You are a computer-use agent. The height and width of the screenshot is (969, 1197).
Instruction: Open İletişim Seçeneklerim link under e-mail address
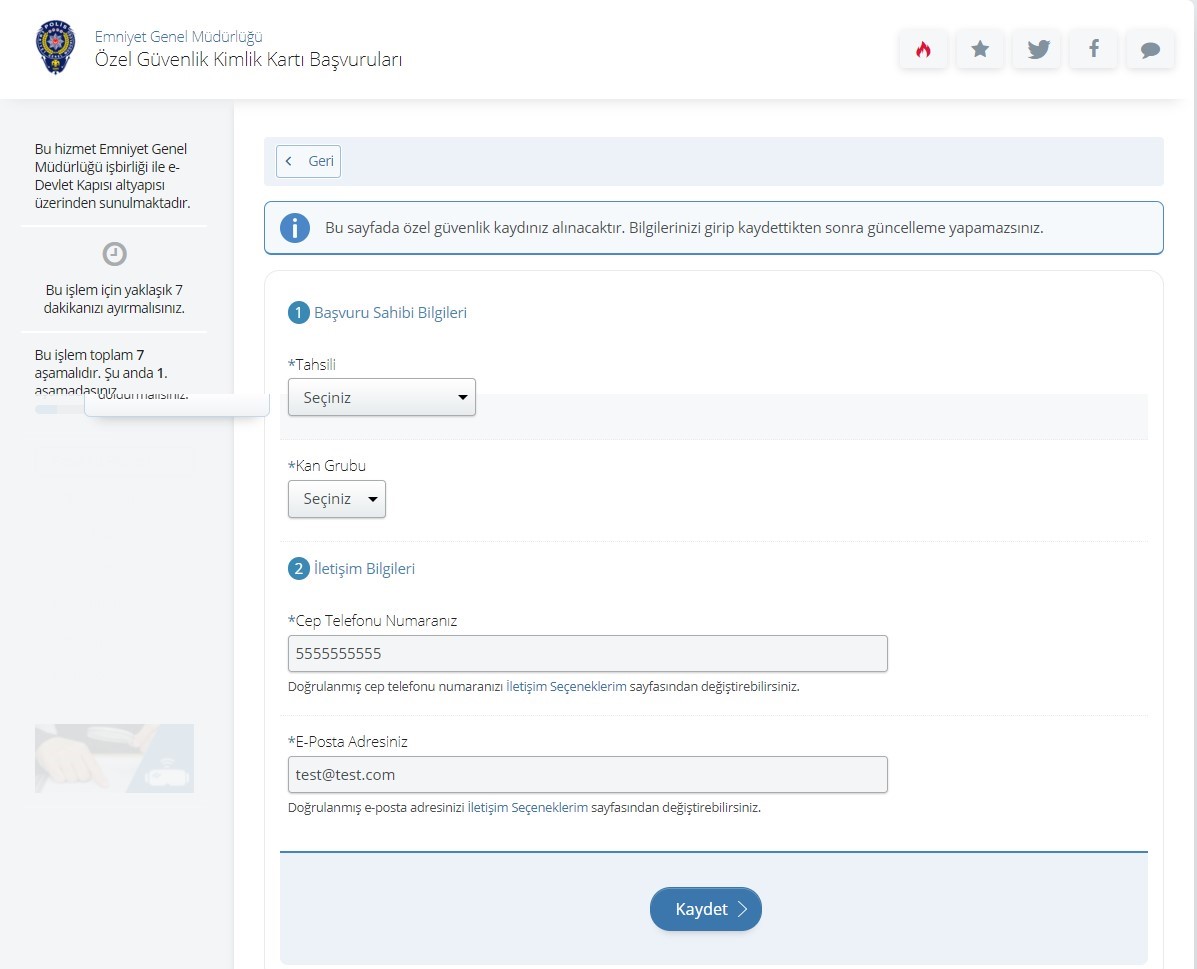pos(527,808)
